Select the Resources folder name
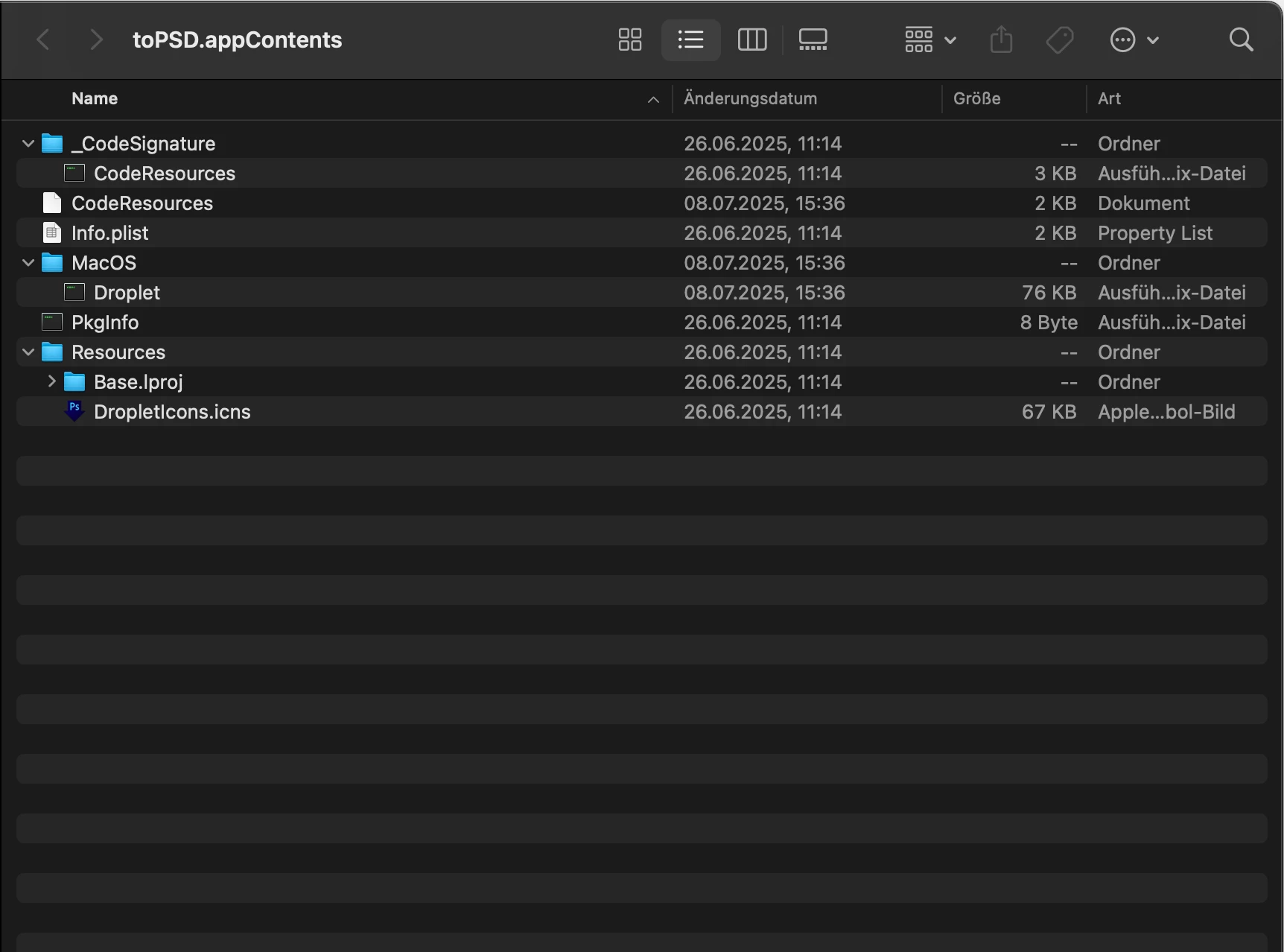This screenshot has height=952, width=1284. point(118,352)
